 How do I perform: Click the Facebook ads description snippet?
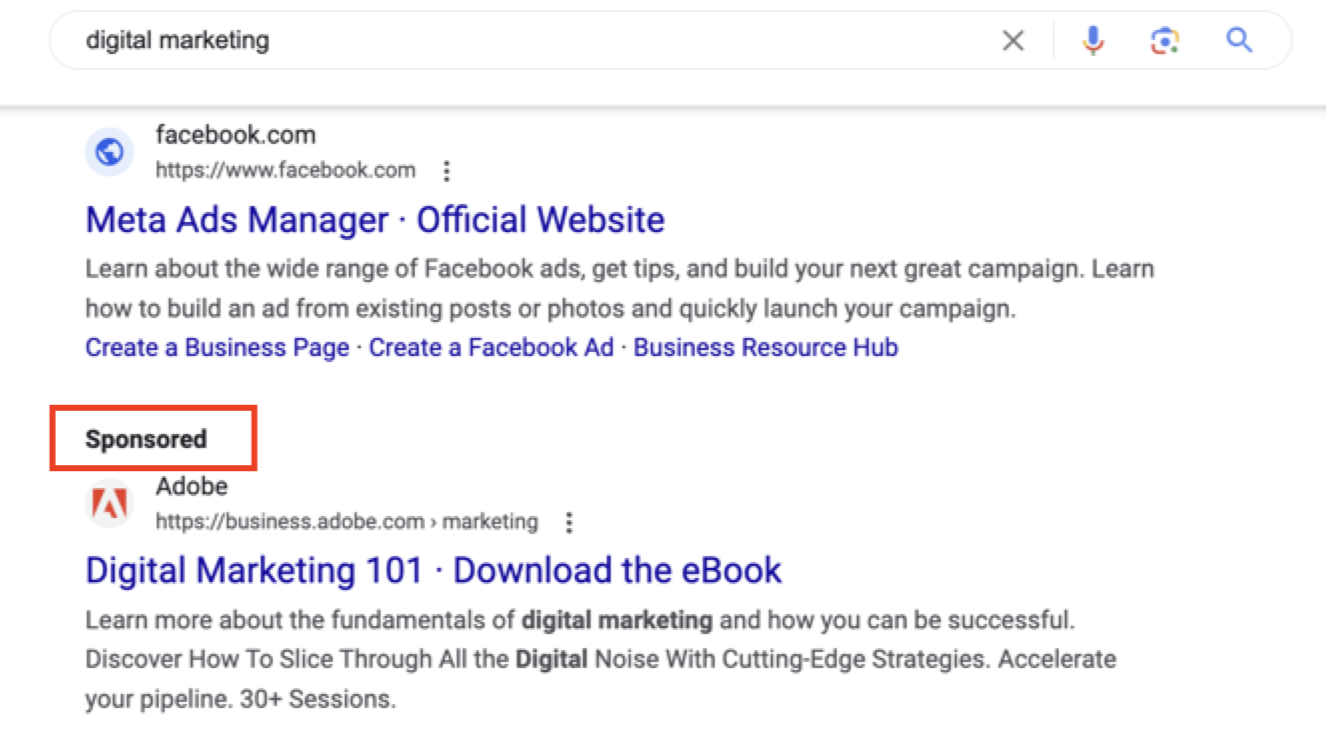620,289
